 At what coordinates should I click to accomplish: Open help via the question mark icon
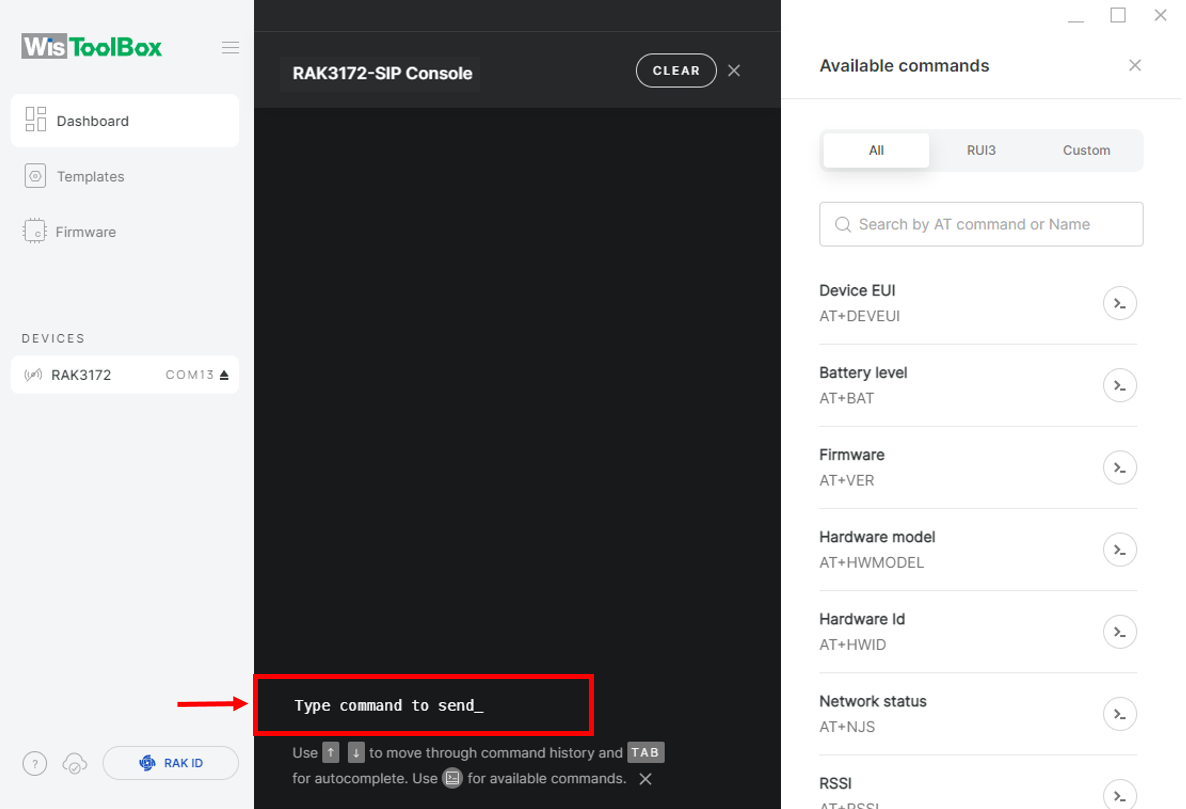point(35,764)
